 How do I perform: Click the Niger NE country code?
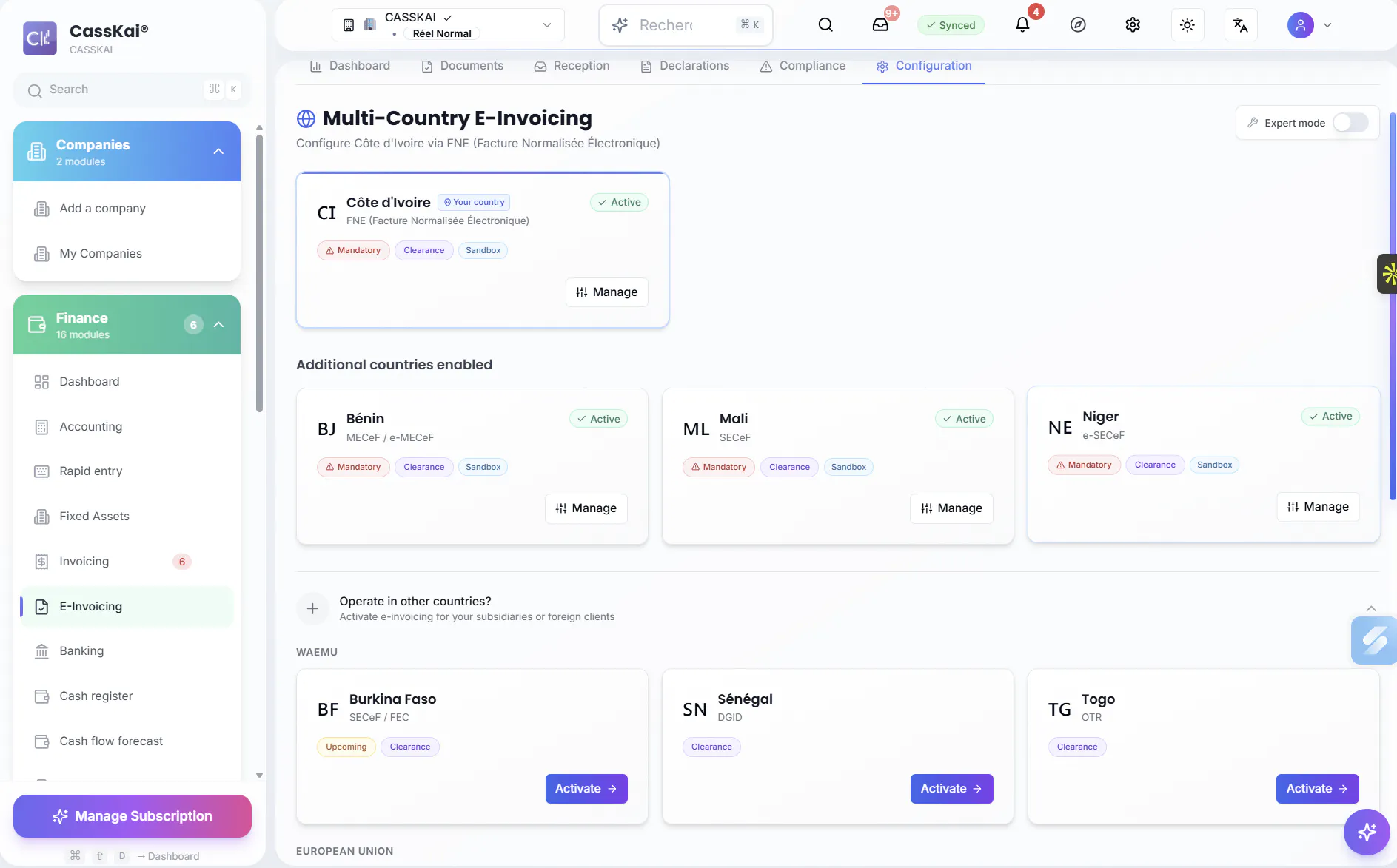[1060, 427]
